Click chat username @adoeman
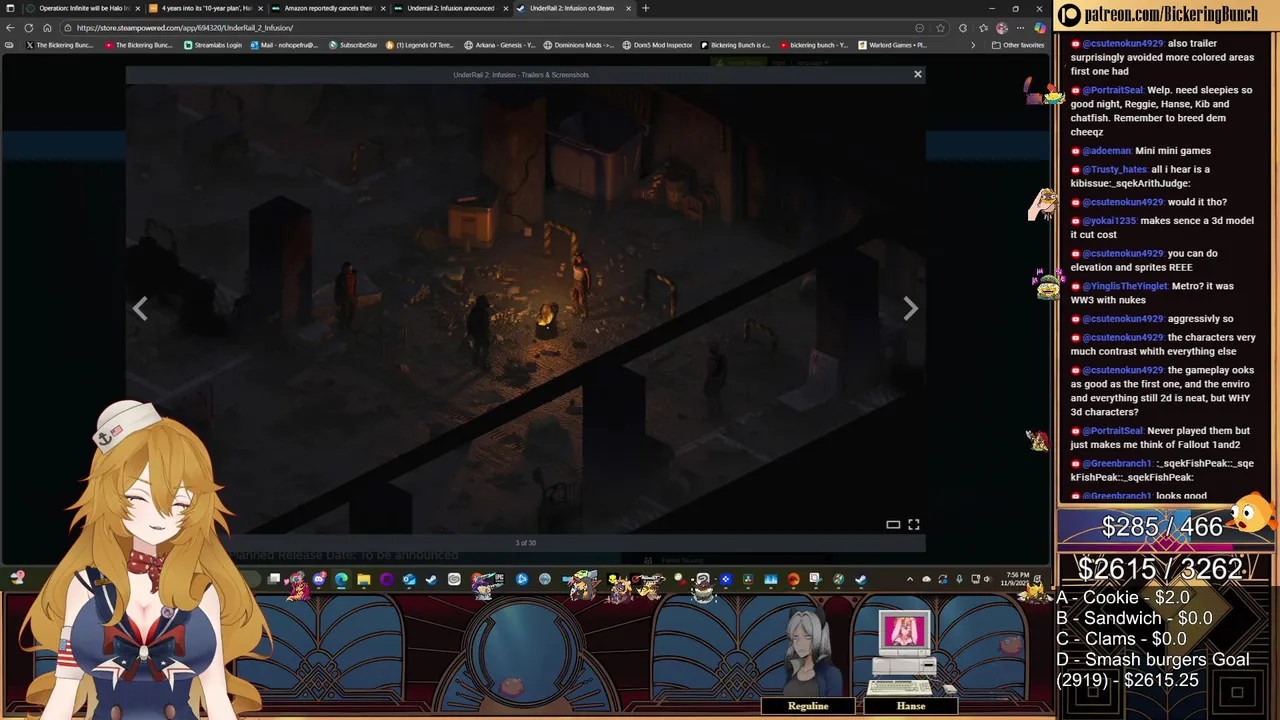 point(1106,151)
